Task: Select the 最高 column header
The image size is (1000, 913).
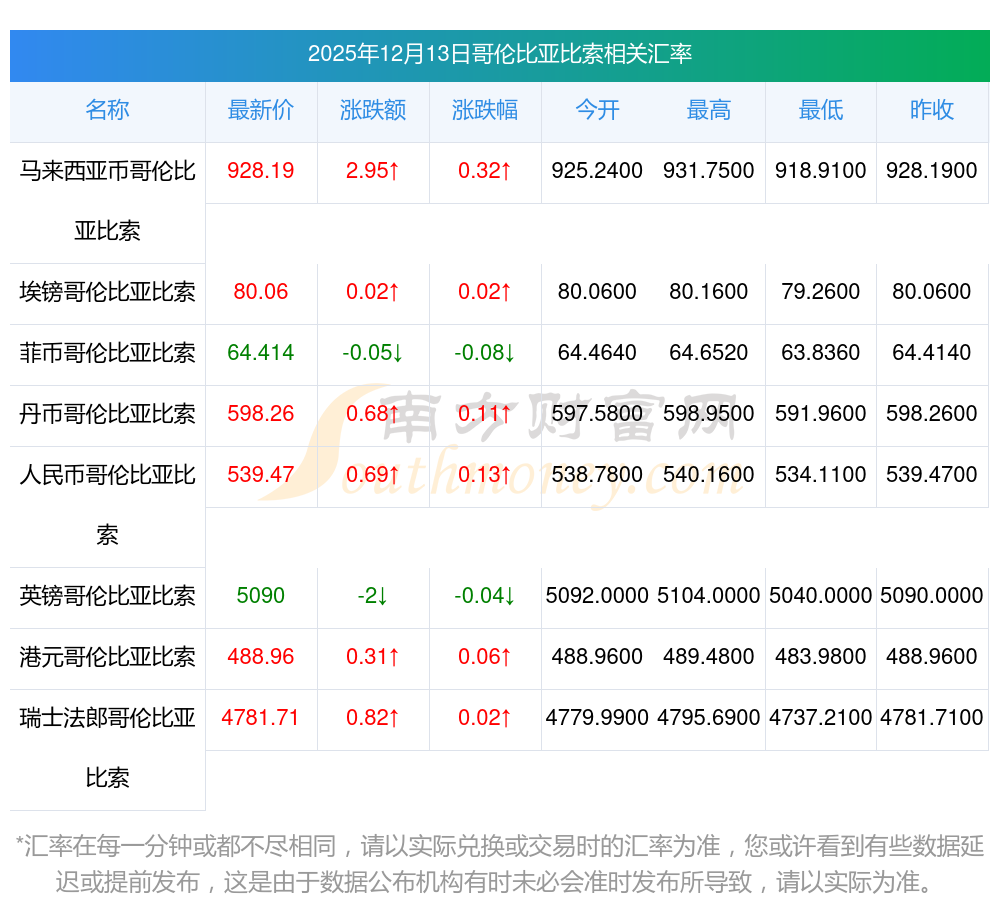Action: pos(708,111)
